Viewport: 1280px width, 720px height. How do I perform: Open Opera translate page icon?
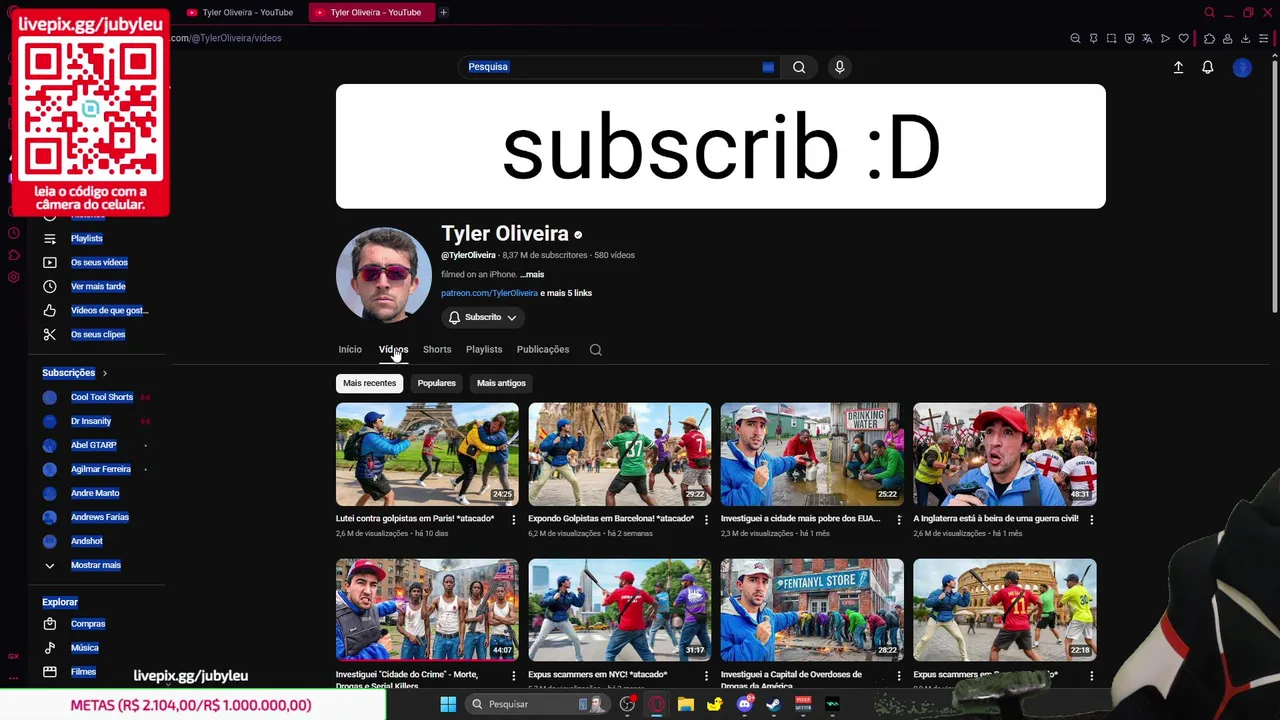click(x=1147, y=38)
